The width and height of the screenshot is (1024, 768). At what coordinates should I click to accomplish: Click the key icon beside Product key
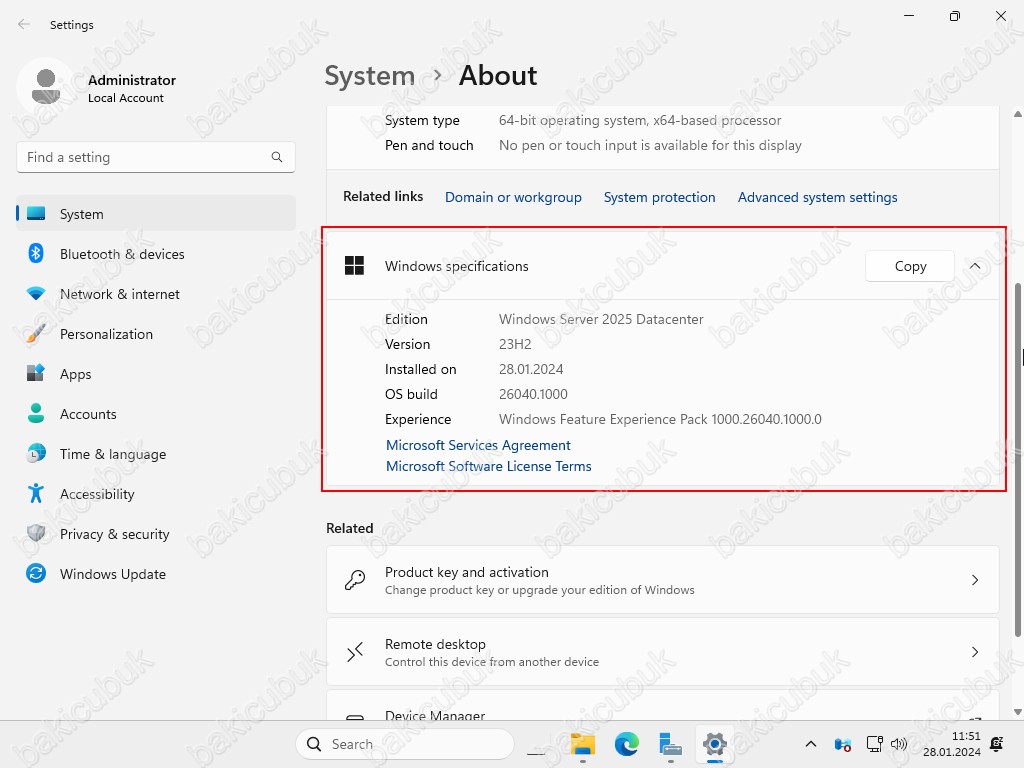pos(355,580)
